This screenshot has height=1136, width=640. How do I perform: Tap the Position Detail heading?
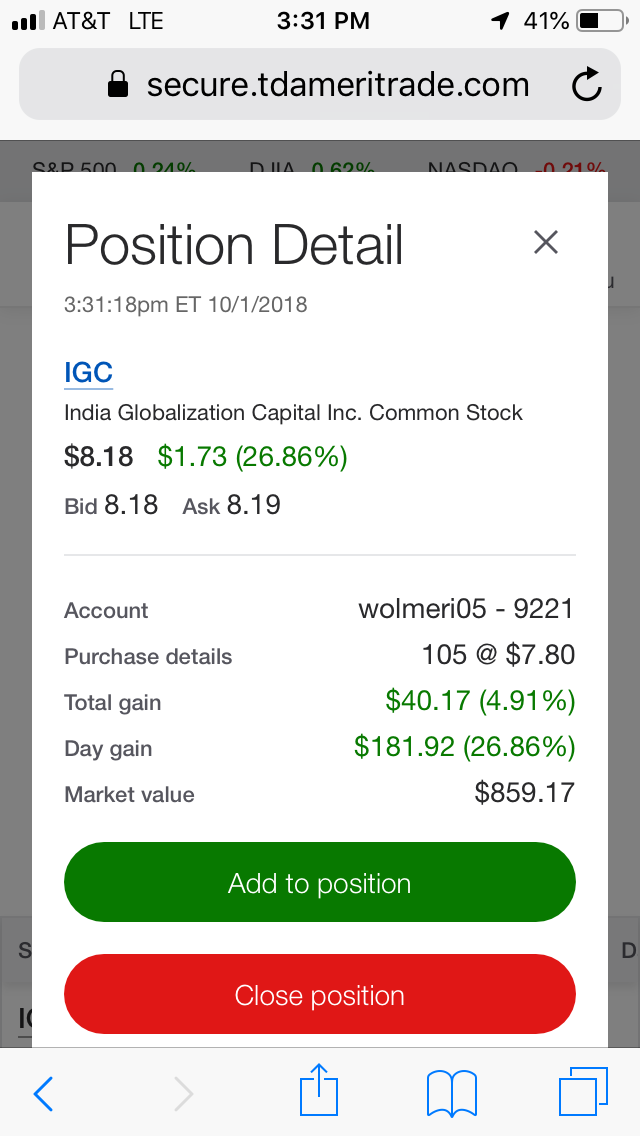pyautogui.click(x=234, y=245)
